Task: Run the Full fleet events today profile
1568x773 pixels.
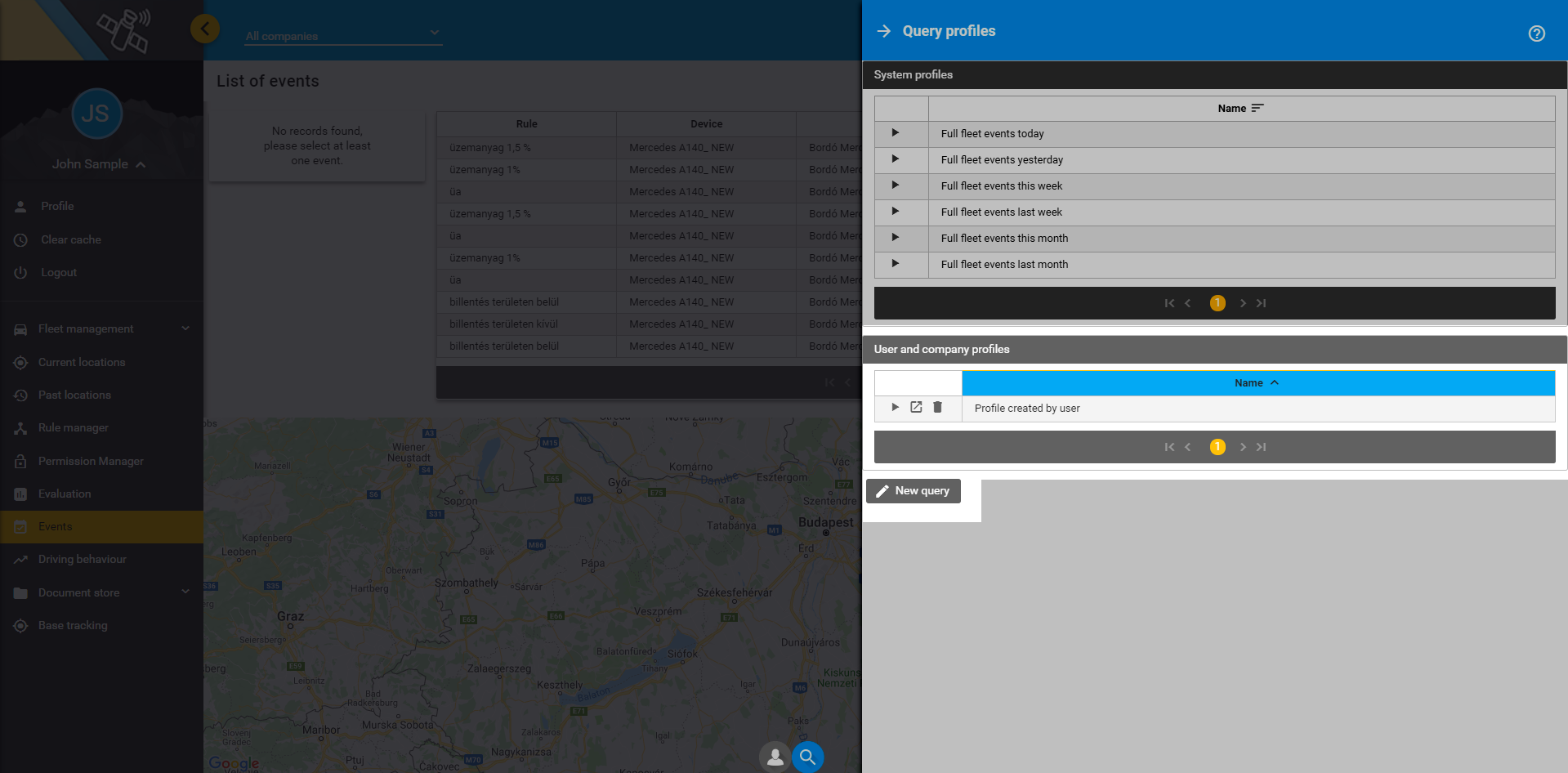Action: pos(896,133)
